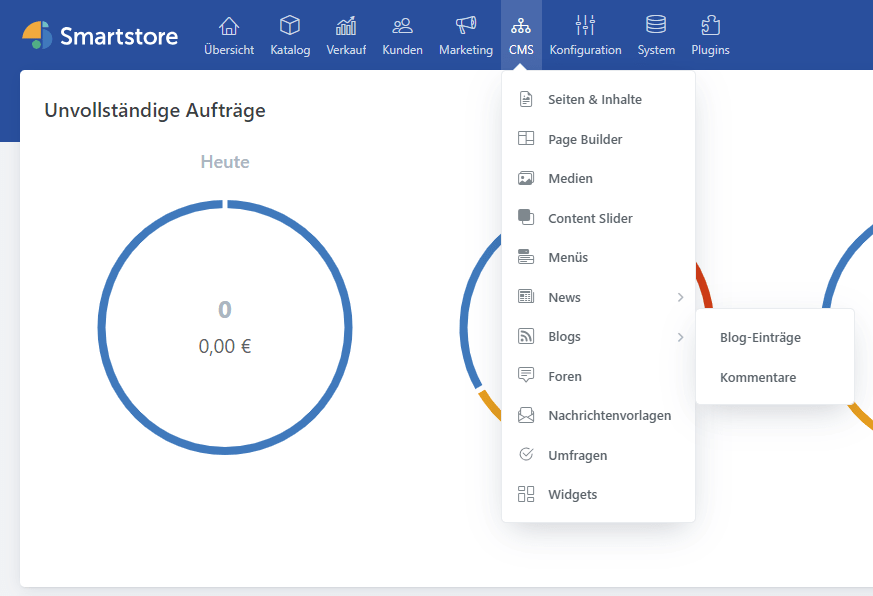
Task: Click the Widgets grid icon
Action: (x=526, y=494)
